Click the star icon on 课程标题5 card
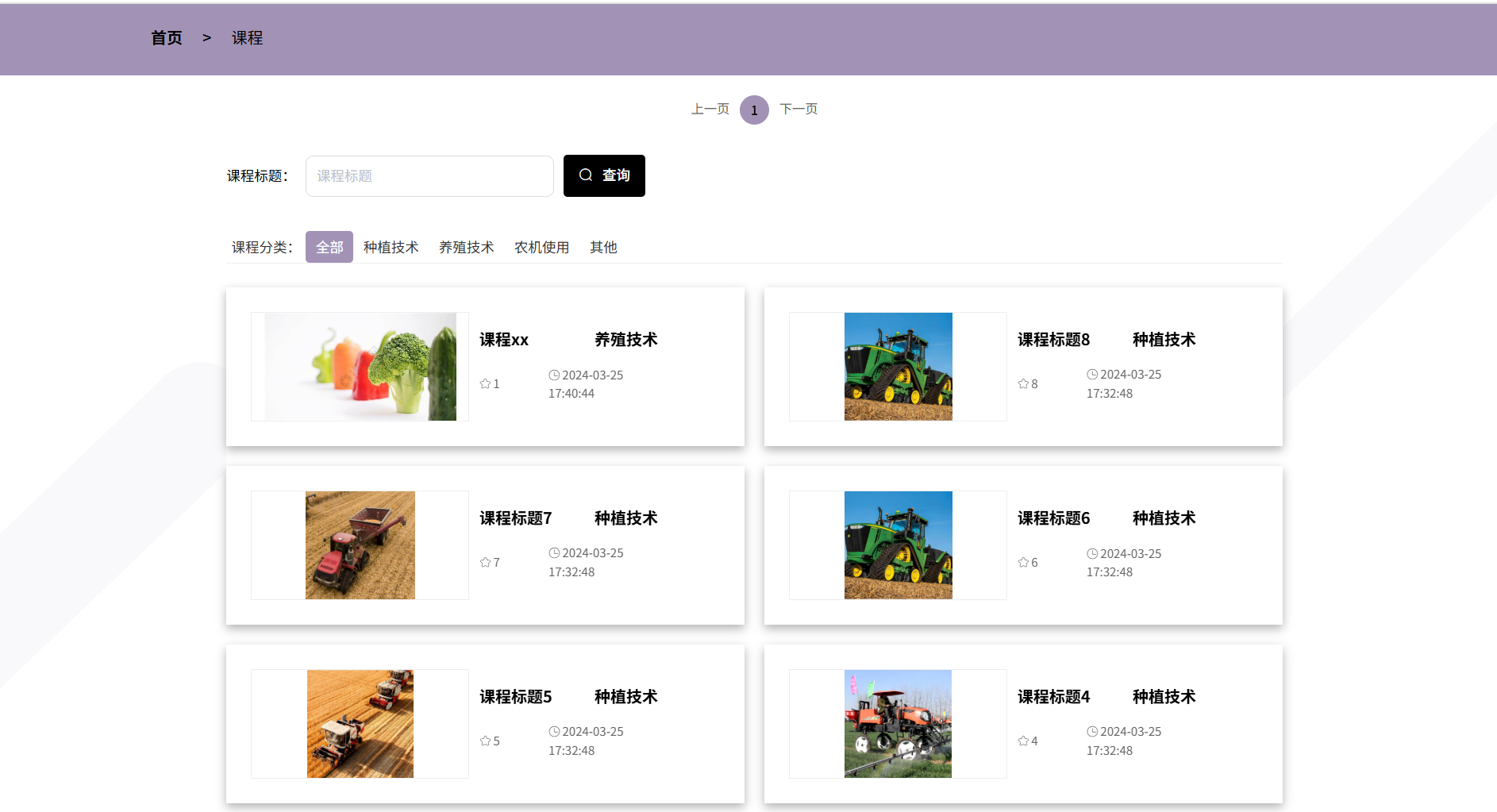The width and height of the screenshot is (1497, 812). click(485, 741)
